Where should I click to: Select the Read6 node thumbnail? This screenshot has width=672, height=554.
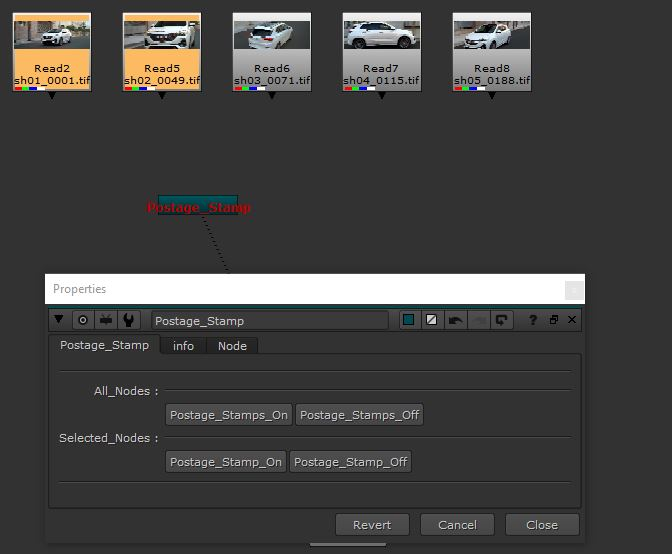(x=271, y=51)
